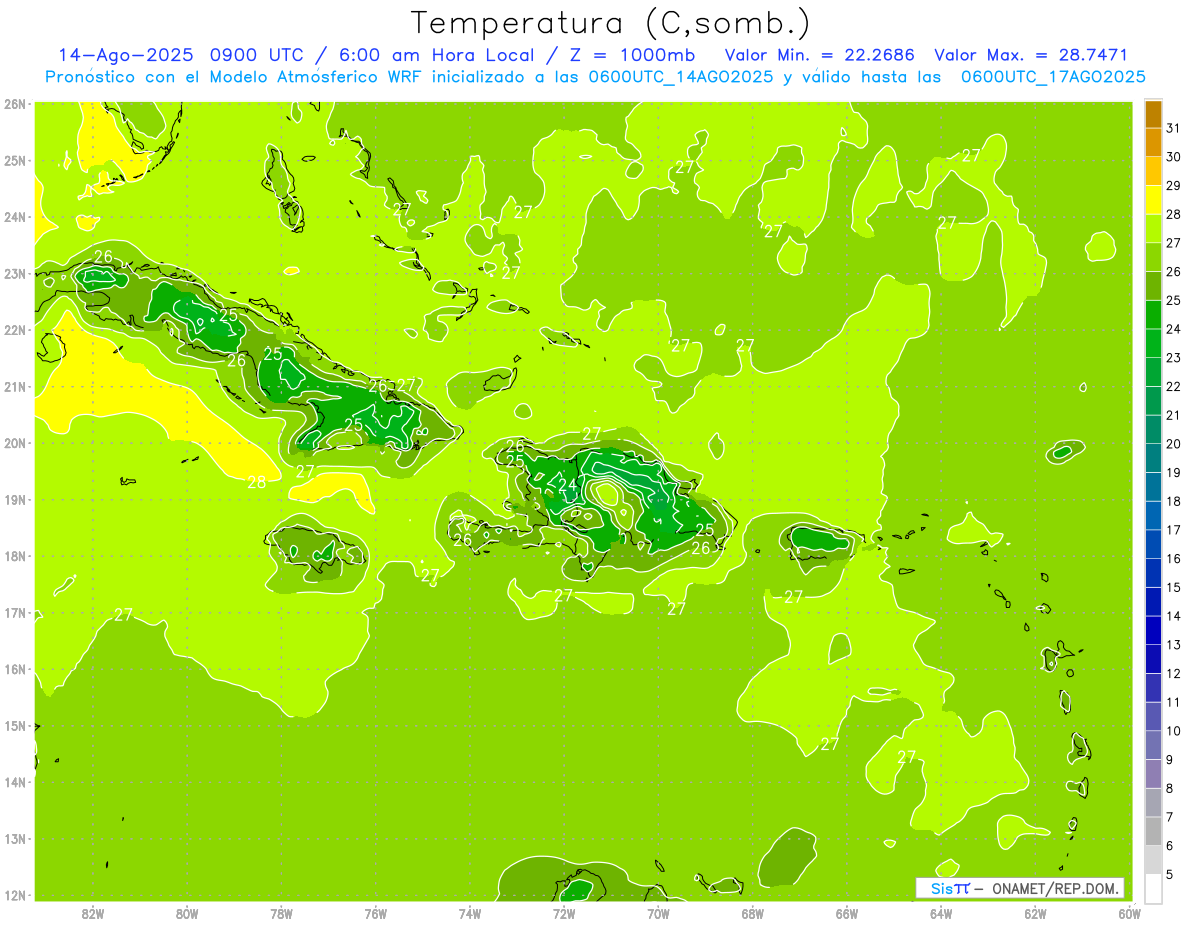Click "6:00 am Hora Local" text
The width and height of the screenshot is (1200, 927).
434,55
